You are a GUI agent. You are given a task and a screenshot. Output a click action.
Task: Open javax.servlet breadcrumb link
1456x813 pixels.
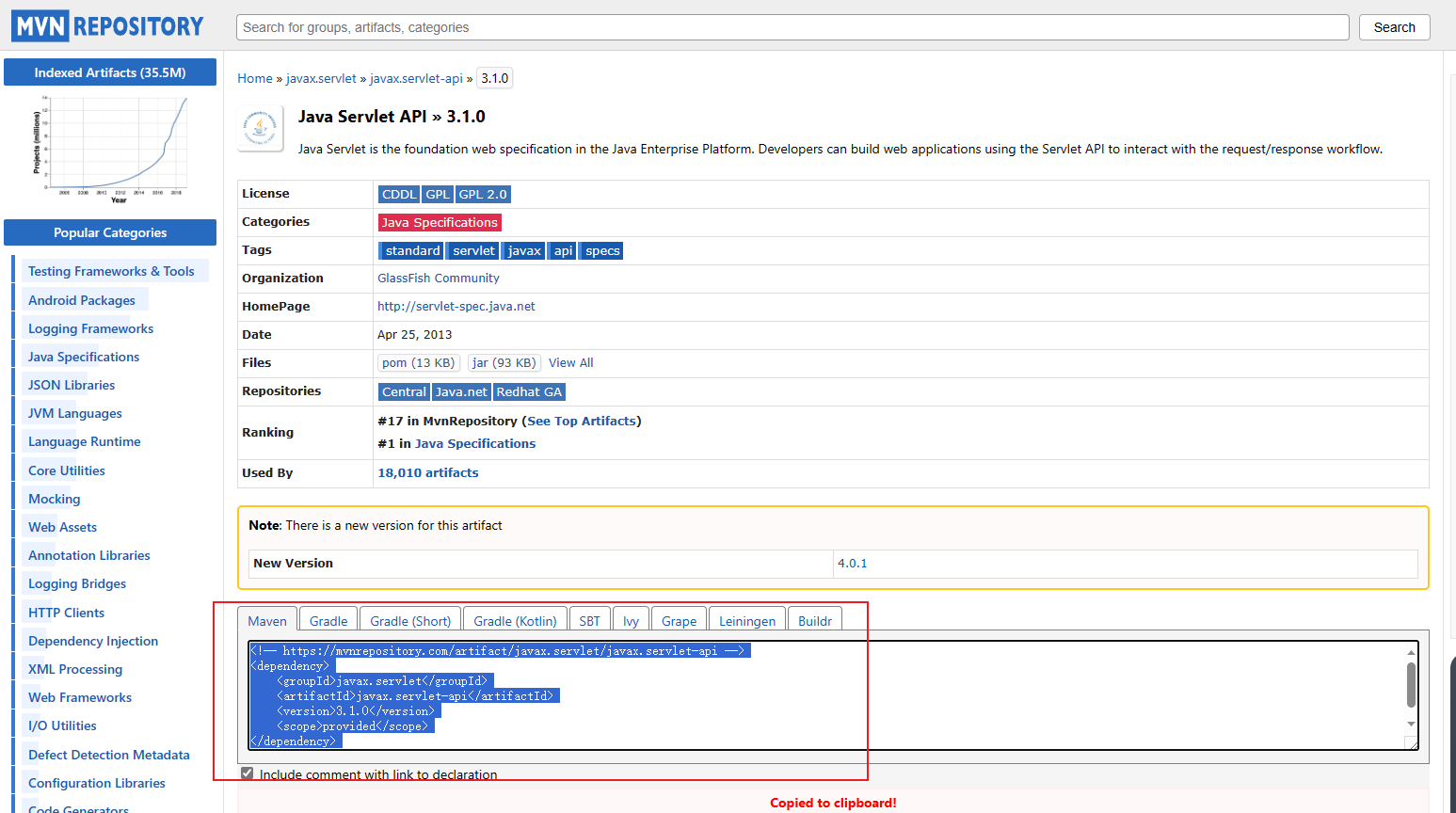point(321,78)
